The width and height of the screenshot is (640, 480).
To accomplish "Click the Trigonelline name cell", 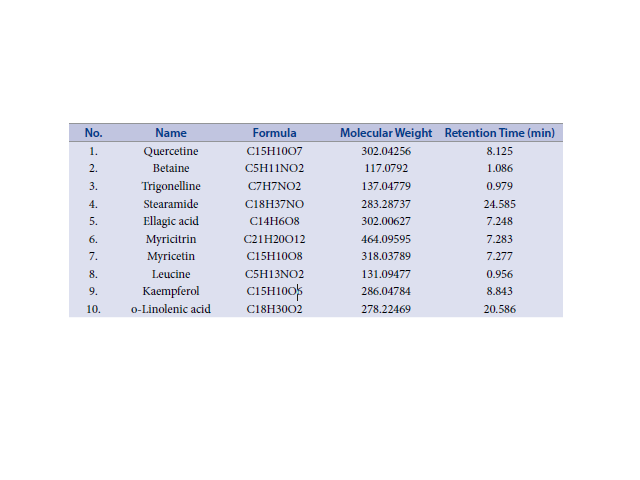I will coord(171,186).
